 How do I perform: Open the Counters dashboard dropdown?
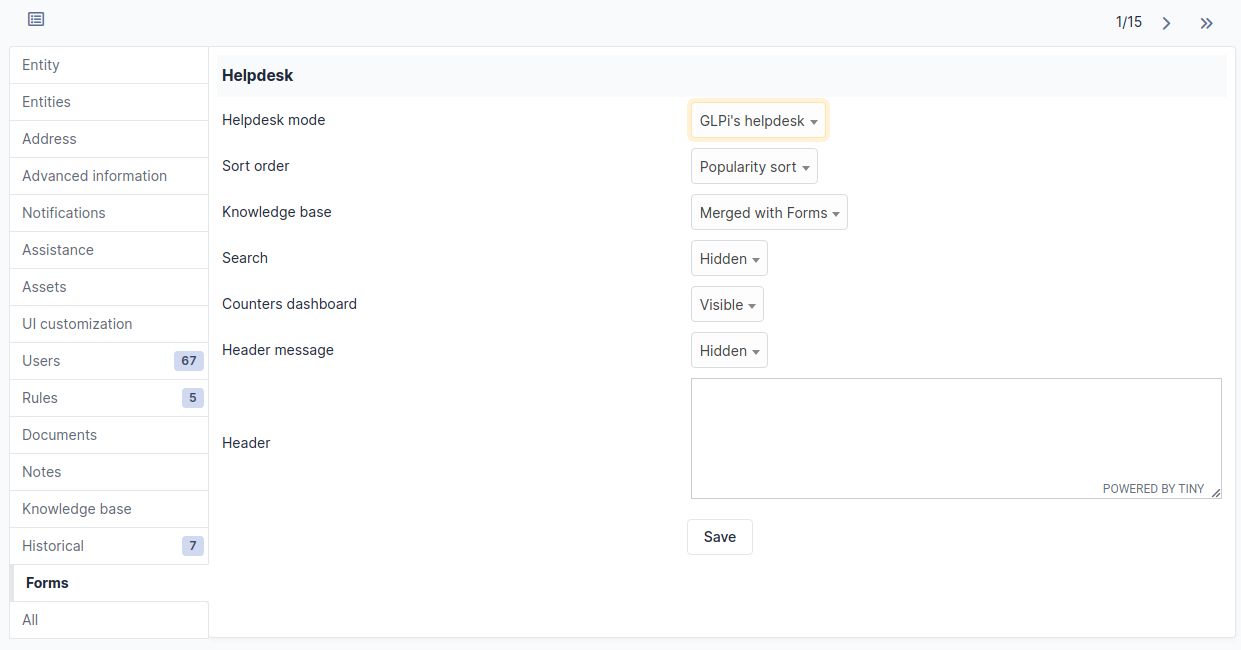pyautogui.click(x=726, y=304)
